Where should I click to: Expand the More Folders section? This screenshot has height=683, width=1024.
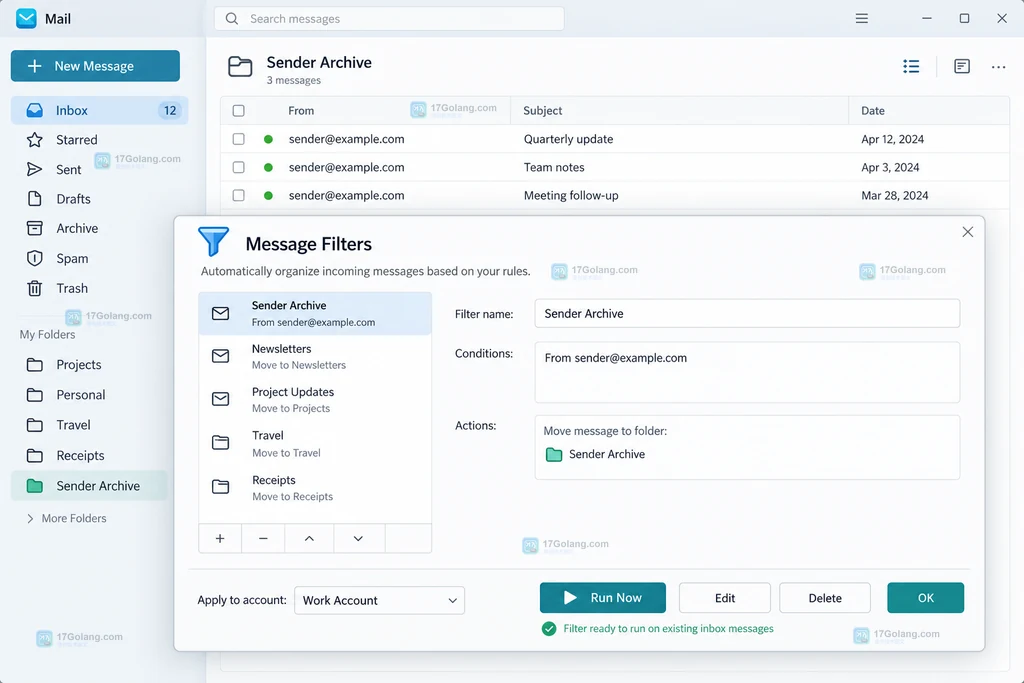point(67,518)
